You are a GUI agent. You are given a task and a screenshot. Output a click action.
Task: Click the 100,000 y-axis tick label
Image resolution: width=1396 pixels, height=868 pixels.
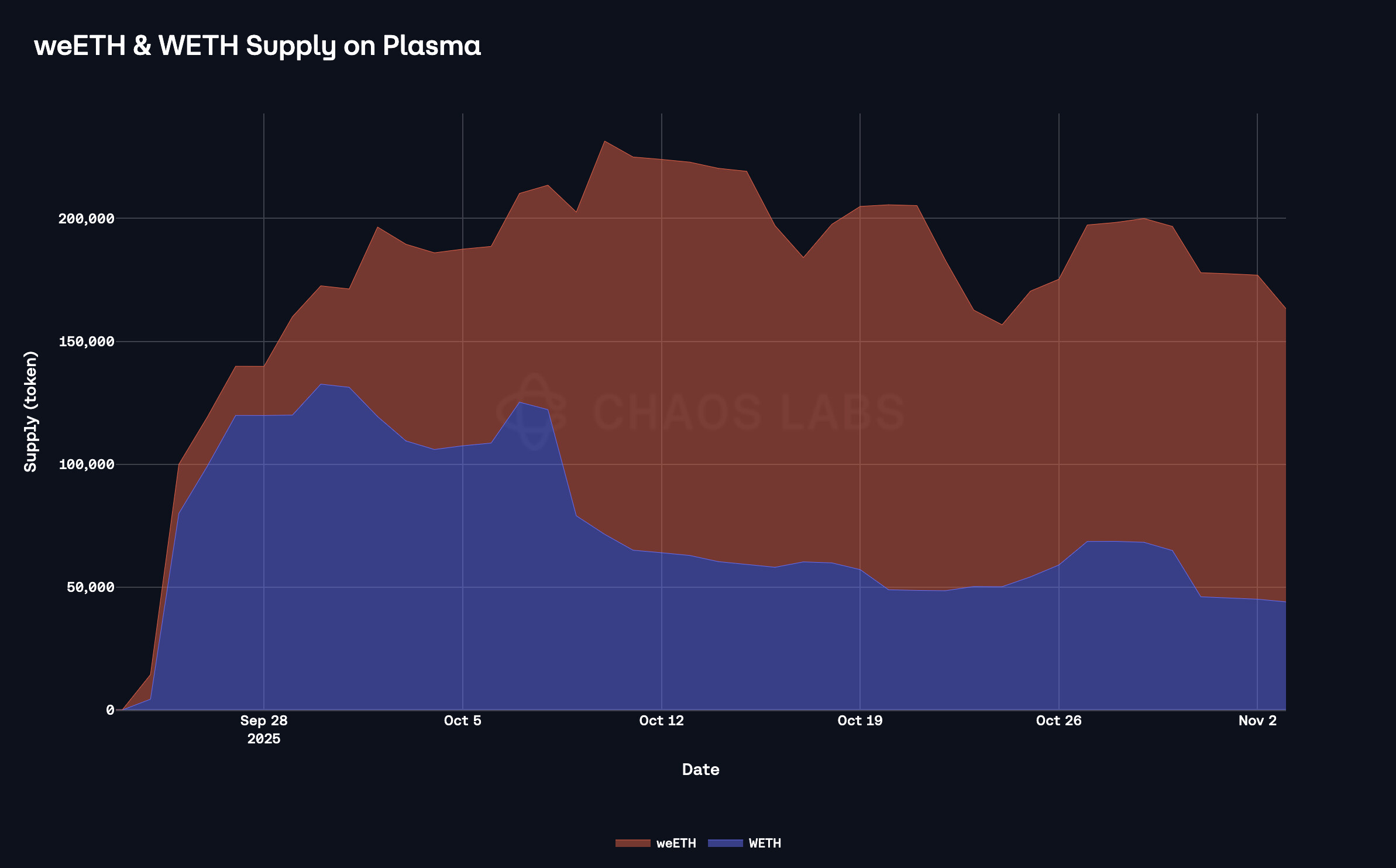point(86,464)
